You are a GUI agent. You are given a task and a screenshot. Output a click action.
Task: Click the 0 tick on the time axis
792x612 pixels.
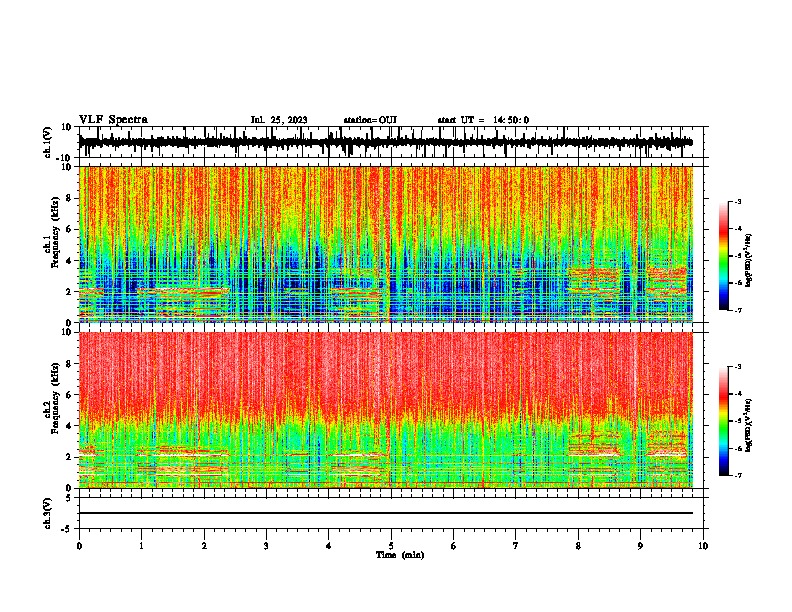(79, 546)
